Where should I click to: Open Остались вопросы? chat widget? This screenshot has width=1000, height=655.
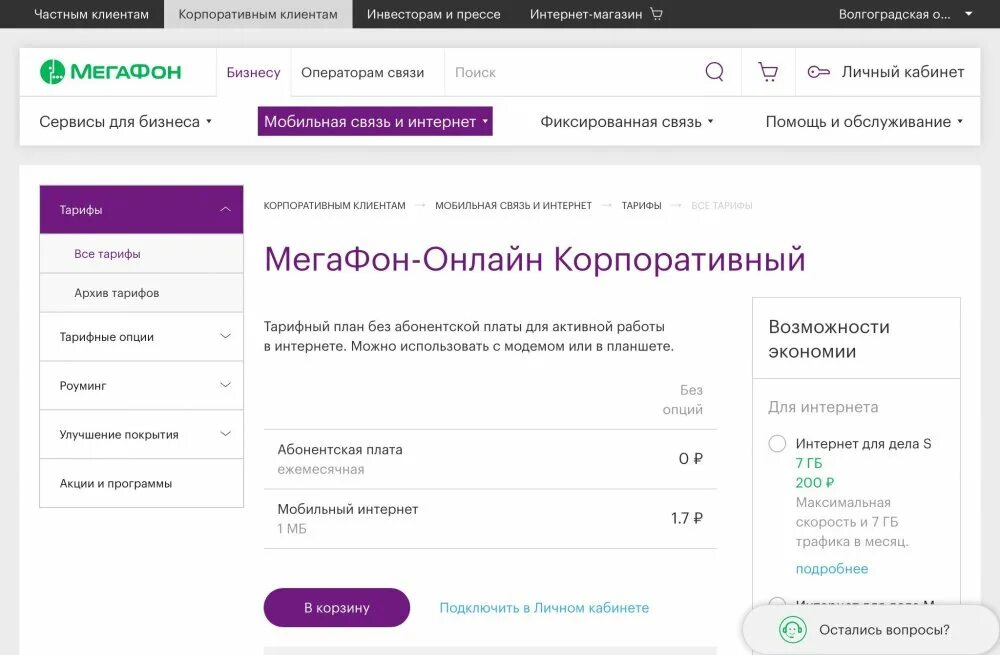click(871, 630)
